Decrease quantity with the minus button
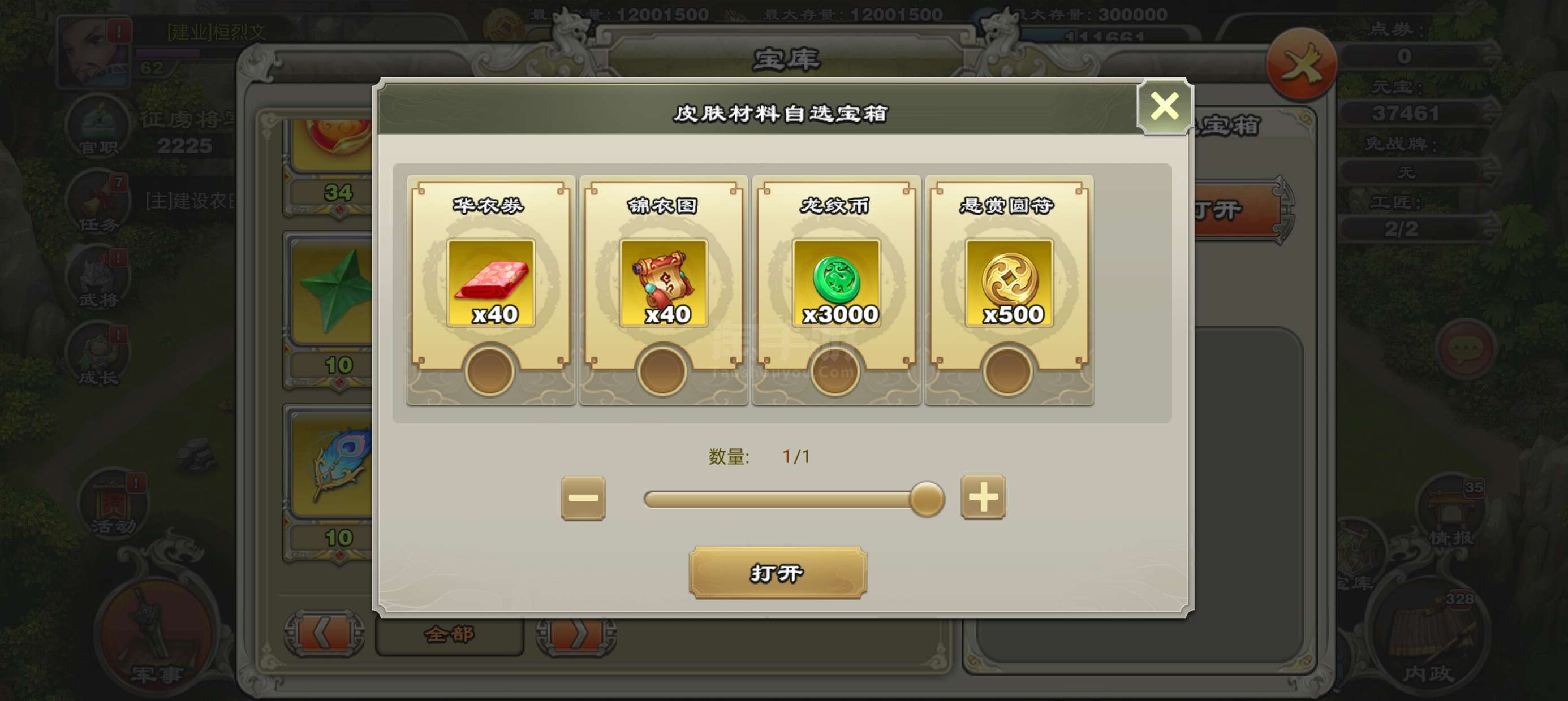Screen dimensions: 1568x701 [x=583, y=497]
